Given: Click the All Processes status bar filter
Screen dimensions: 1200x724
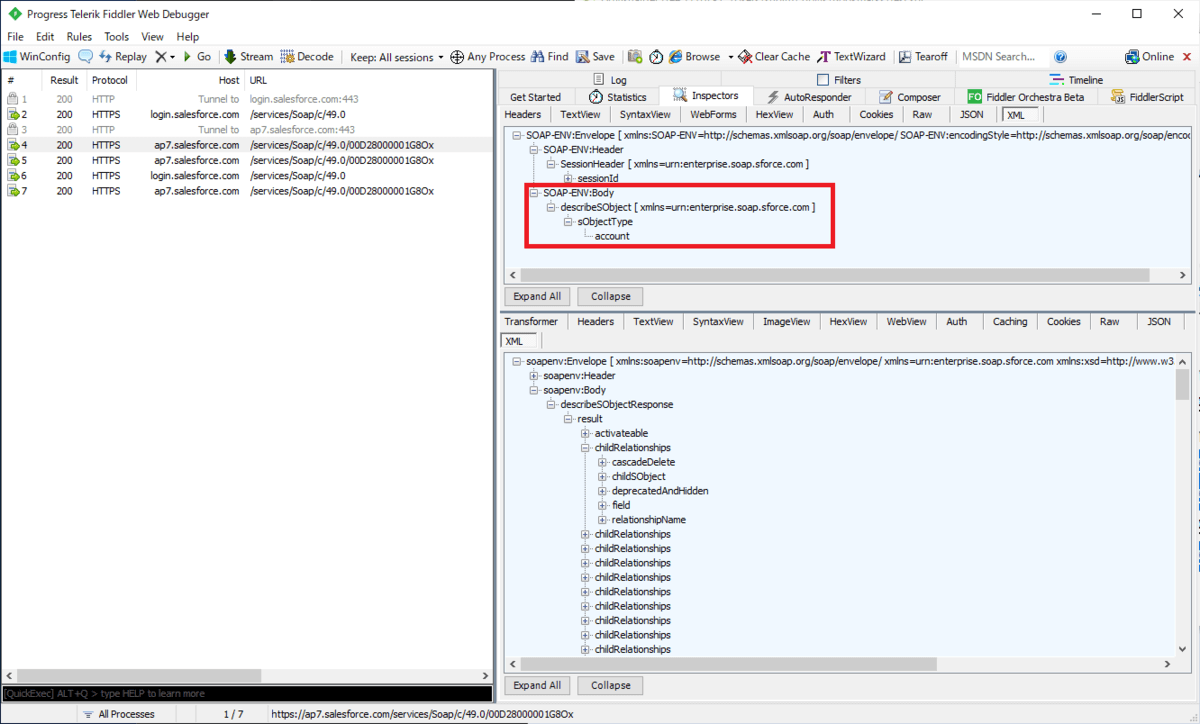Looking at the screenshot, I should [x=119, y=714].
